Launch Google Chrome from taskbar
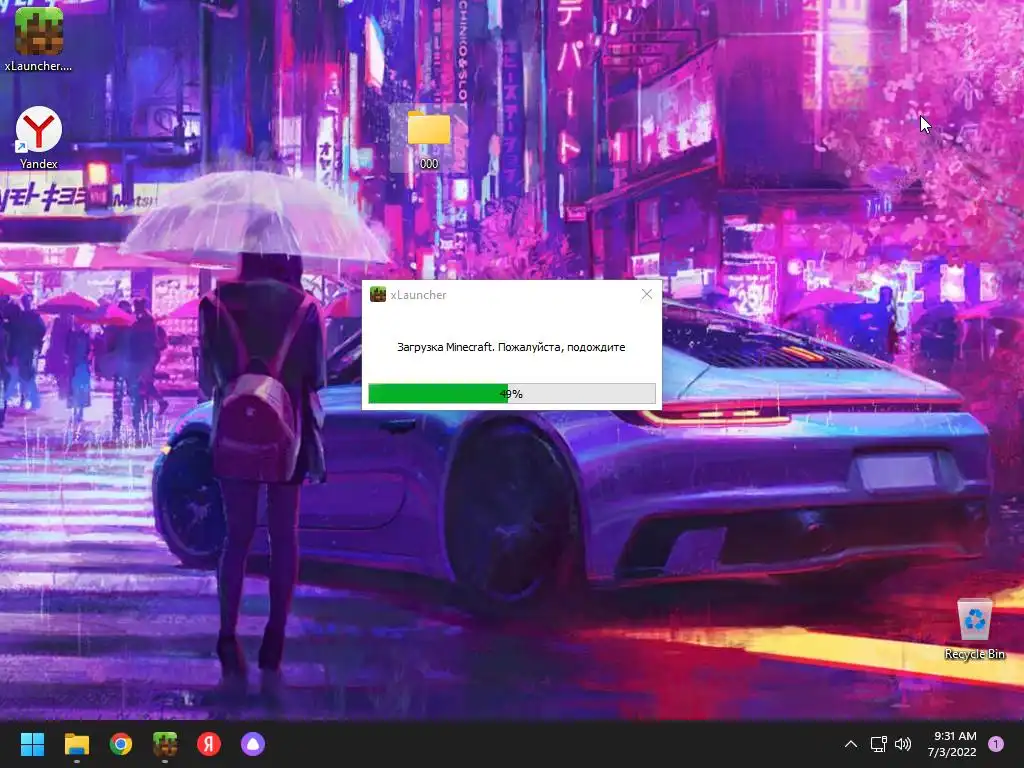The width and height of the screenshot is (1024, 768). tap(121, 744)
